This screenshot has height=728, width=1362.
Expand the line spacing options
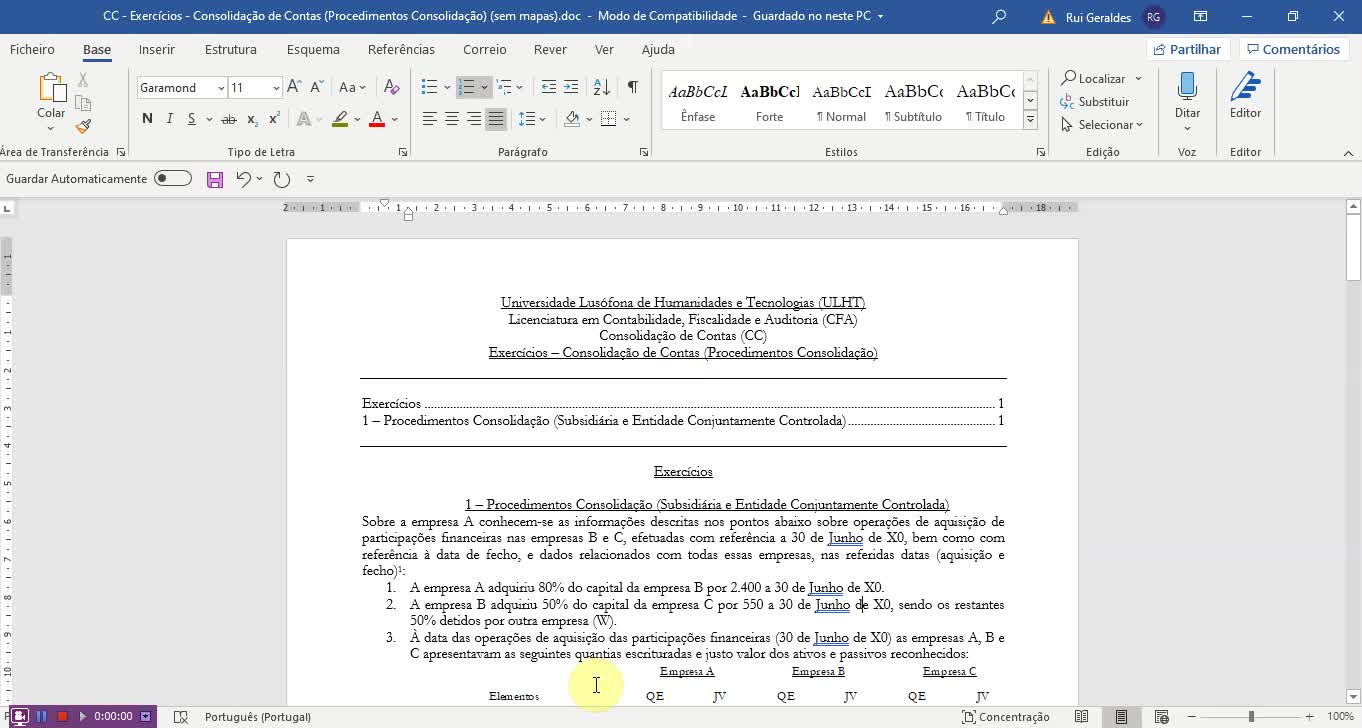541,119
